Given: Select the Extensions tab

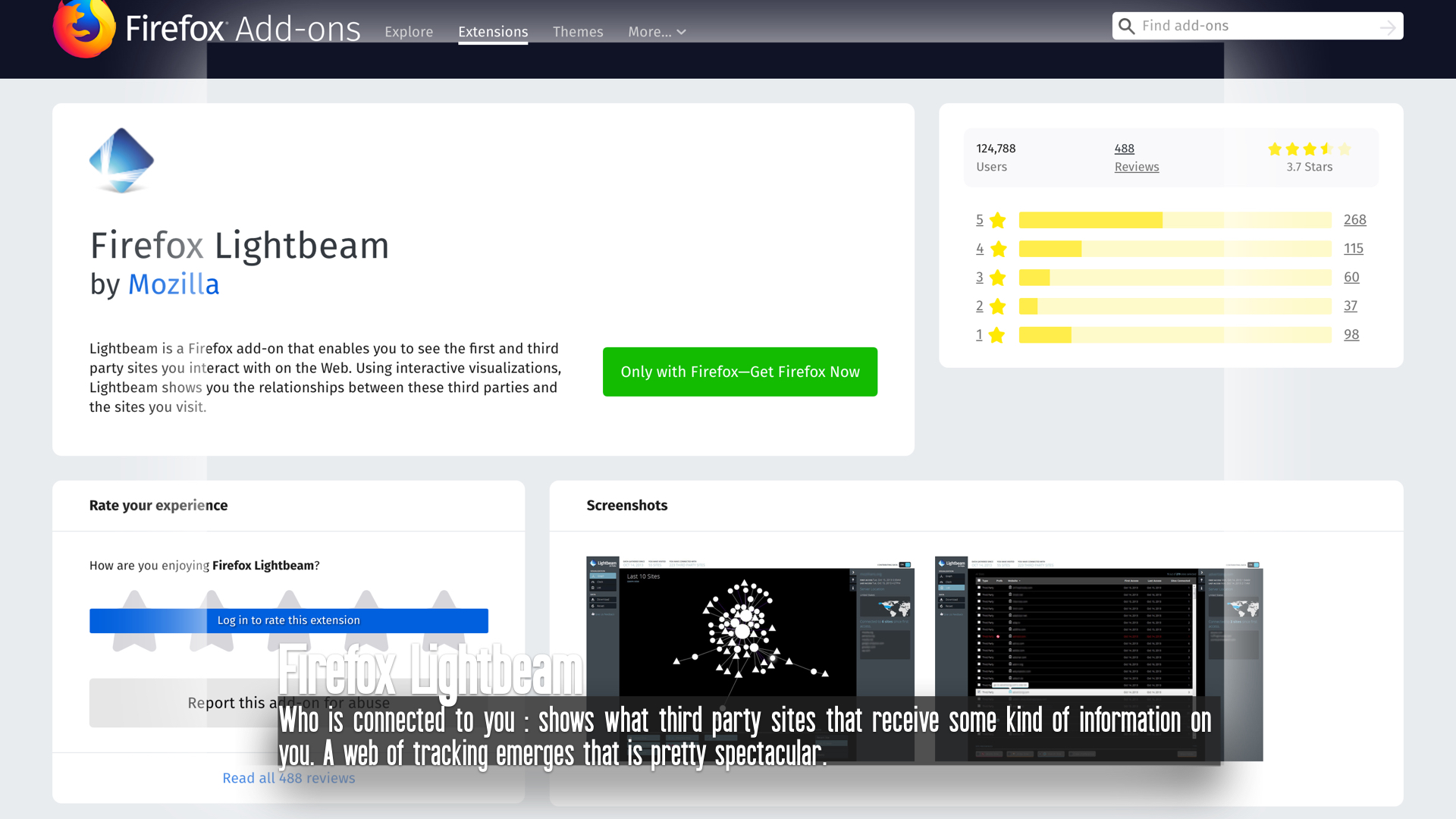Looking at the screenshot, I should 493,32.
